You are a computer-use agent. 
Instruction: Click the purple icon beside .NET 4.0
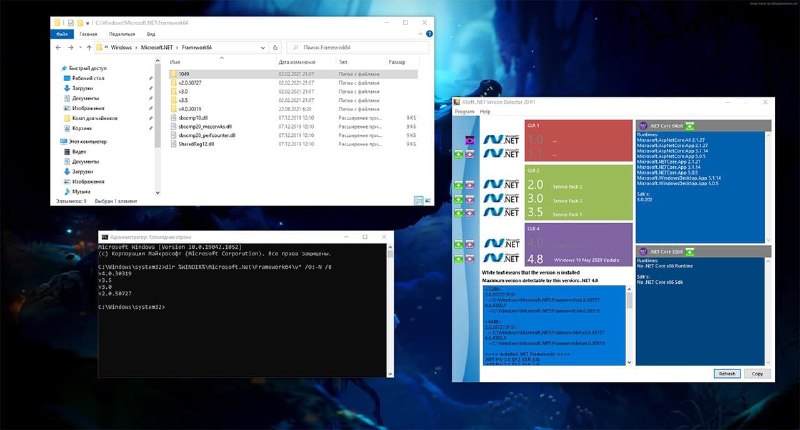(470, 245)
